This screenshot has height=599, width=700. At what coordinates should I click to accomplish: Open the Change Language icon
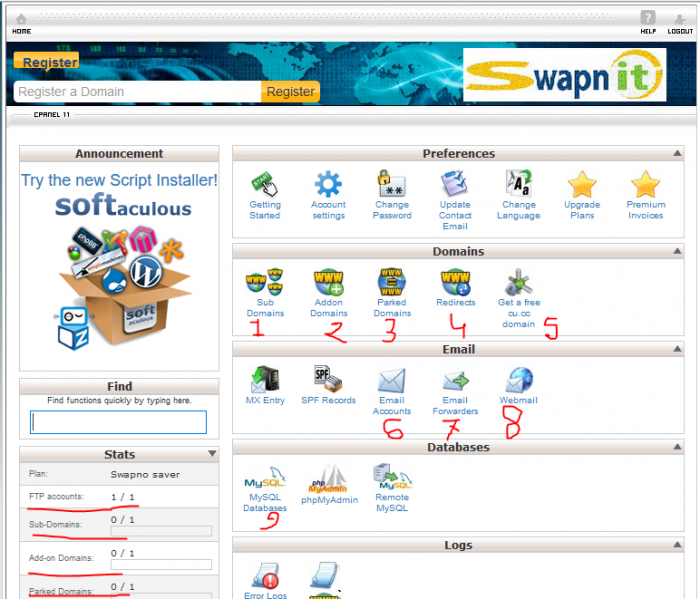[x=518, y=183]
